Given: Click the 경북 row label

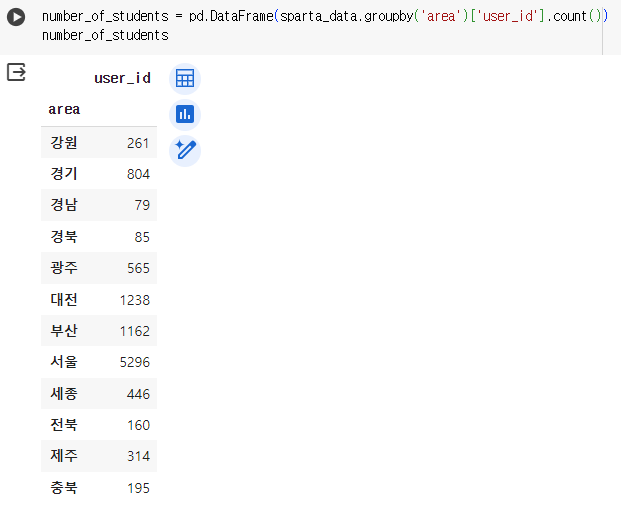Looking at the screenshot, I should click(x=64, y=236).
